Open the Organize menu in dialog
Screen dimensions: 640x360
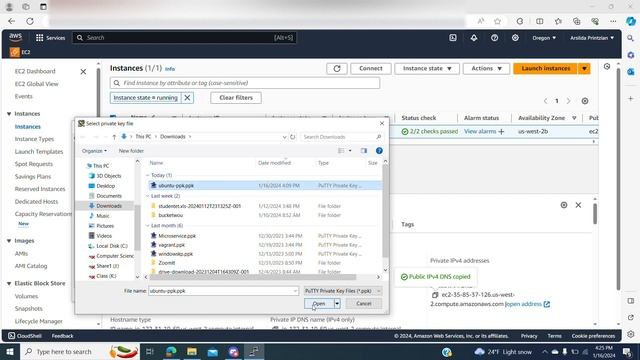pyautogui.click(x=94, y=151)
